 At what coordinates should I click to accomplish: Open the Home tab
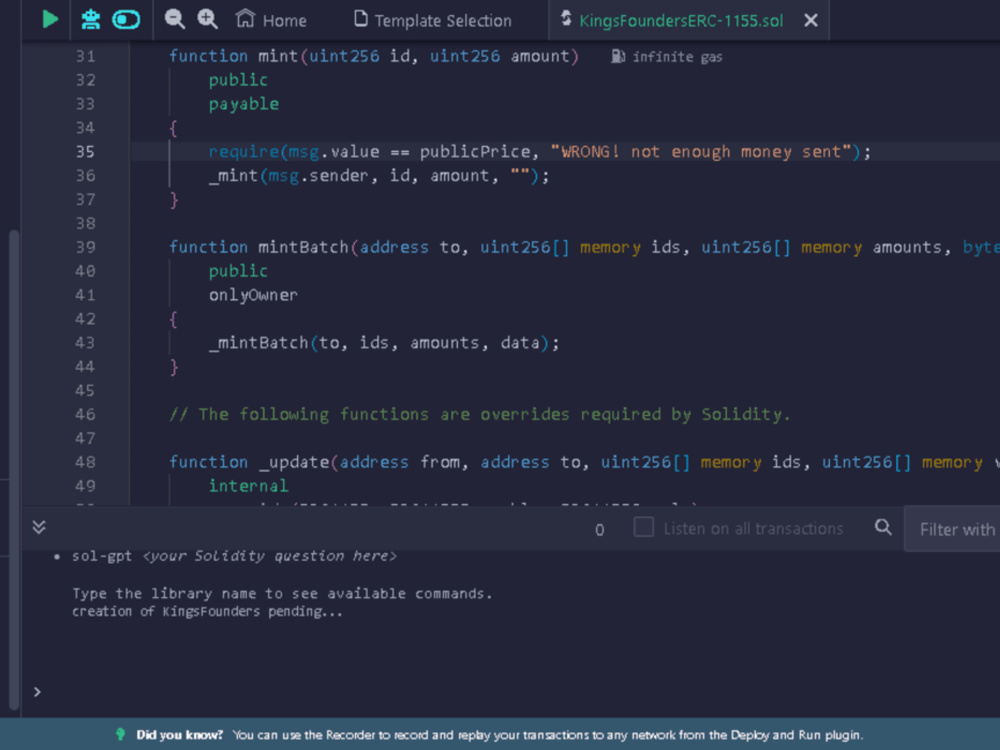271,20
